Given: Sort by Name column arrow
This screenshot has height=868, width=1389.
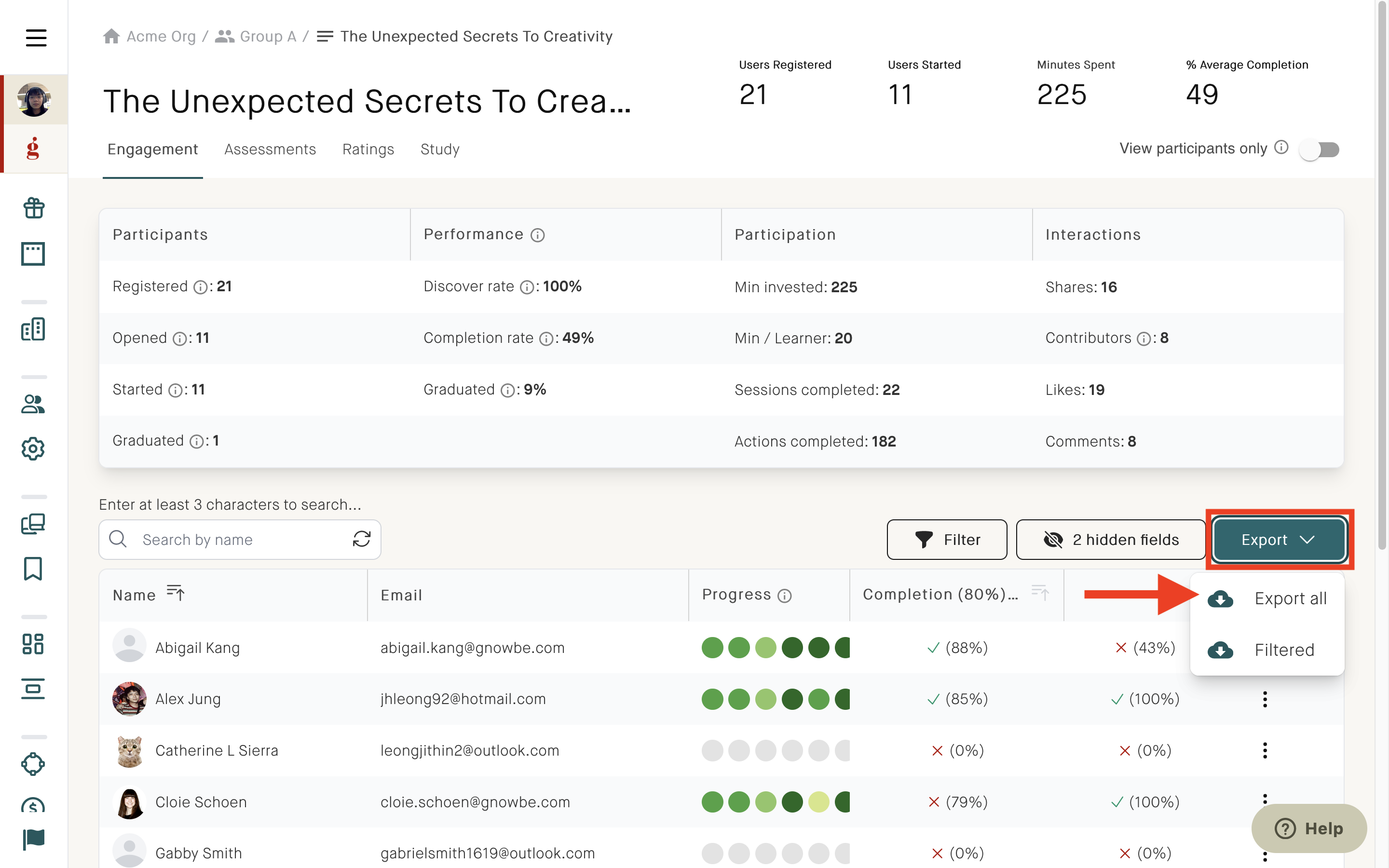Looking at the screenshot, I should pos(175,593).
